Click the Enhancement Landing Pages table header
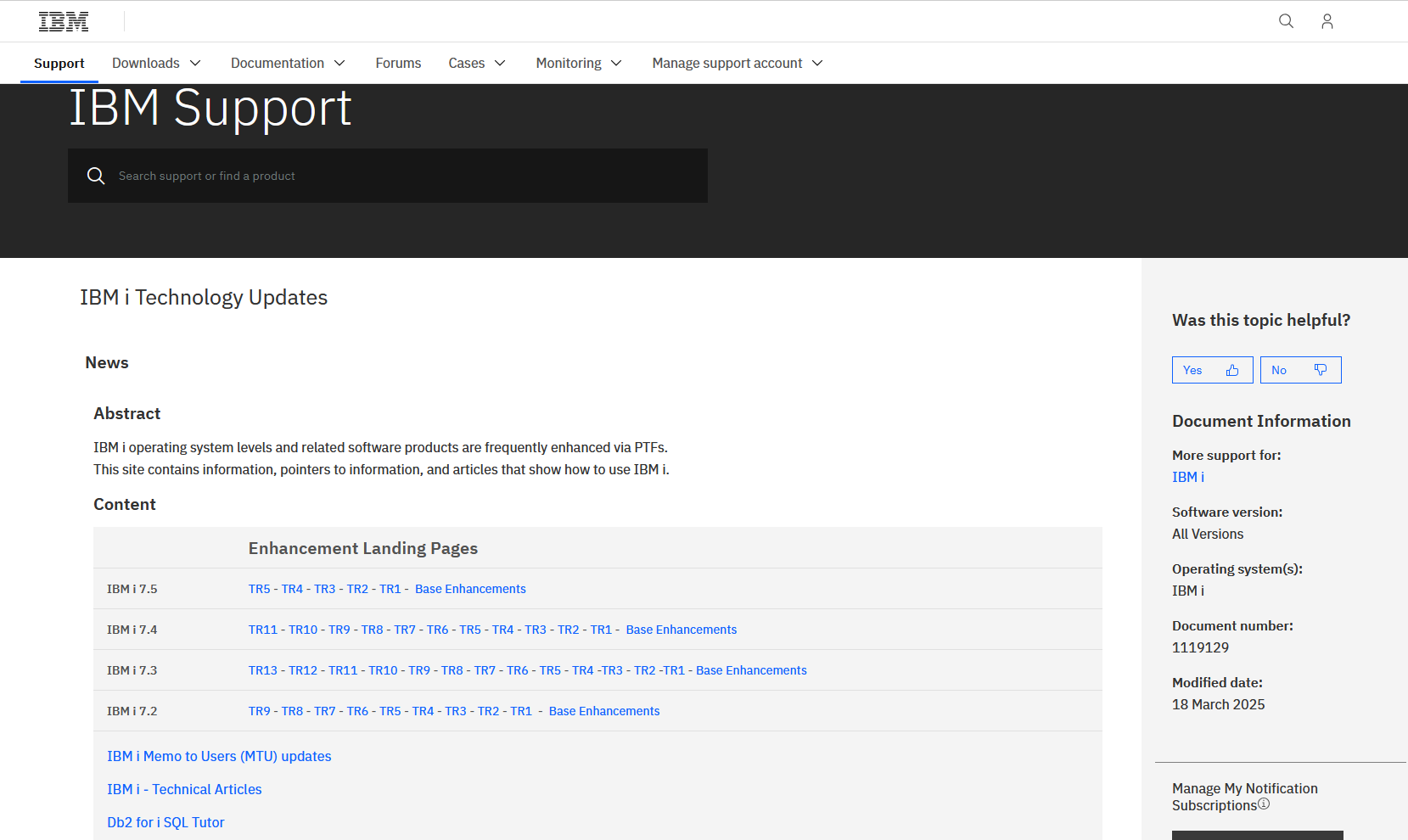This screenshot has width=1408, height=840. pos(363,548)
